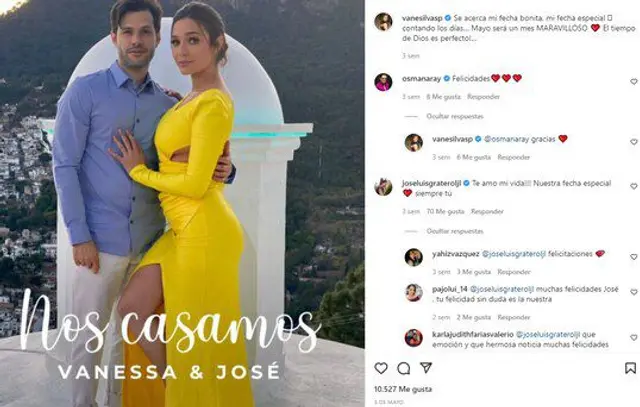Open osmanaray username link
The image size is (640, 407).
pyautogui.click(x=421, y=78)
